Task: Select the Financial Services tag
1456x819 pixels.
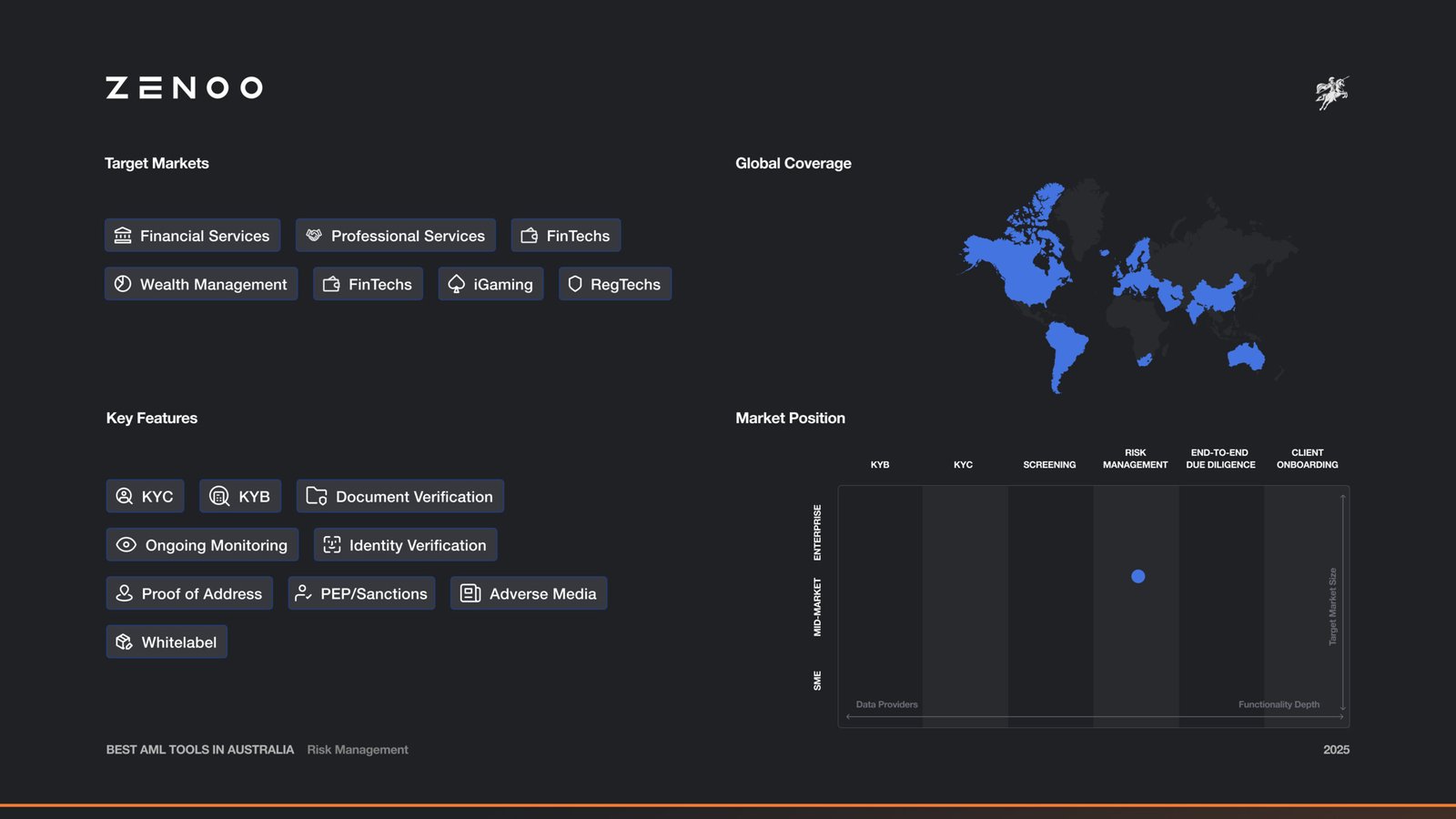Action: 192,236
